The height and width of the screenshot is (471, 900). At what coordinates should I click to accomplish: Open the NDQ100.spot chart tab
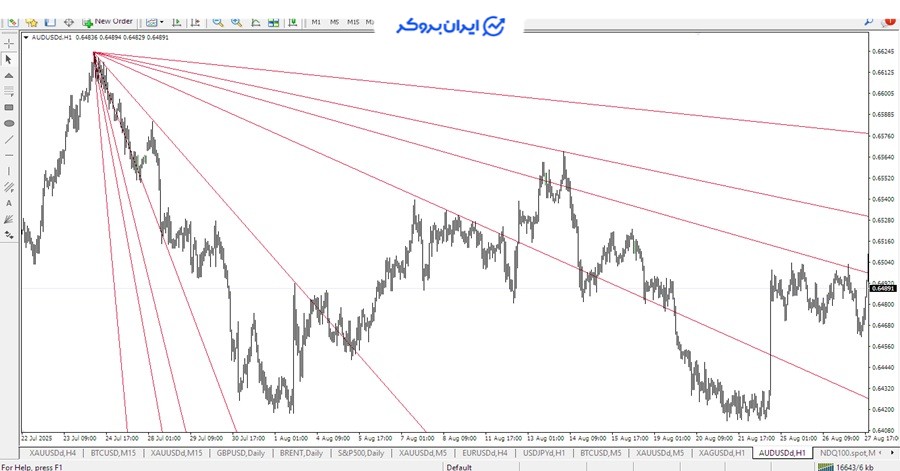pos(847,453)
